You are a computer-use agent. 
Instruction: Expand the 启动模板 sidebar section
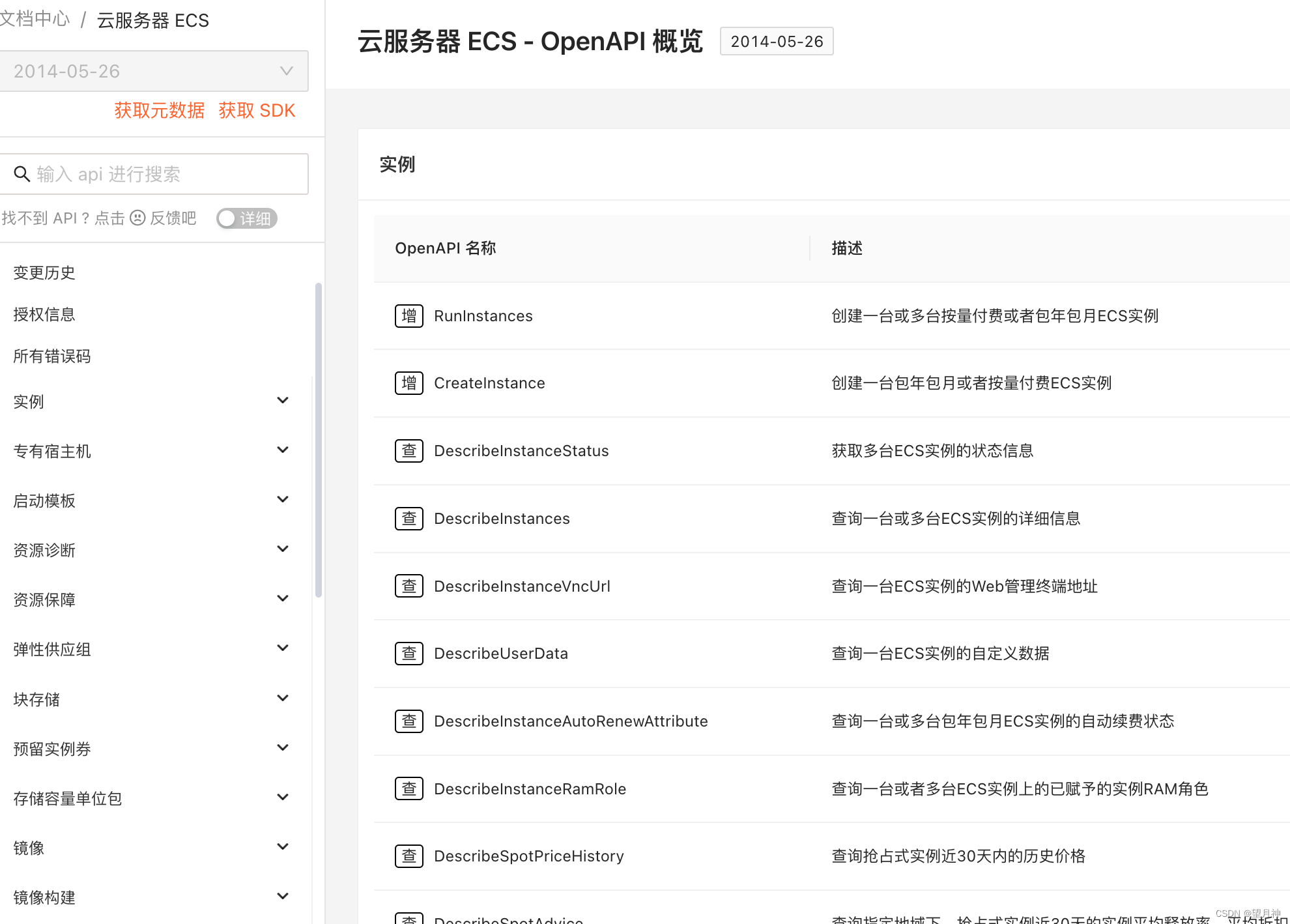coord(283,500)
